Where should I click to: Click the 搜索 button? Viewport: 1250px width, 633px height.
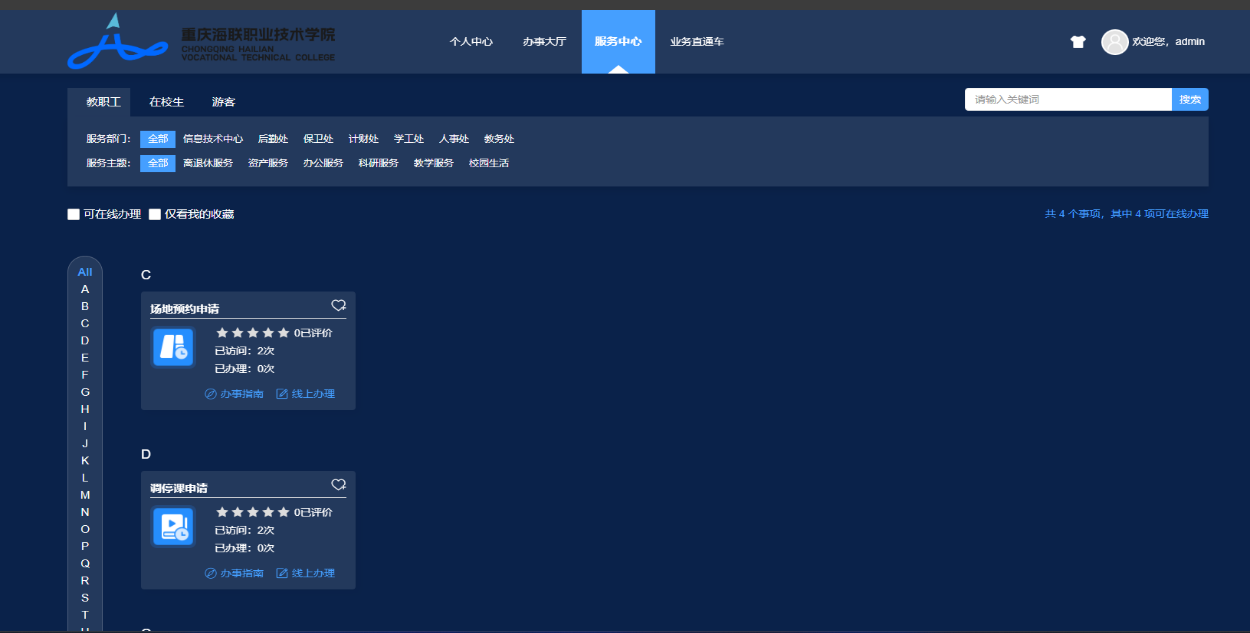tap(1189, 100)
